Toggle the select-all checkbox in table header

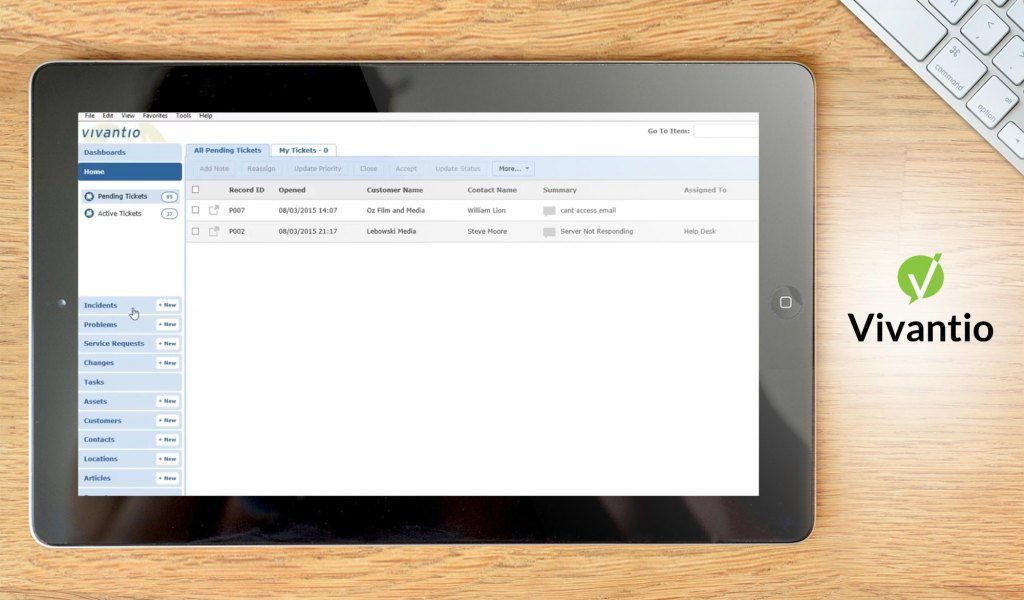(x=196, y=189)
